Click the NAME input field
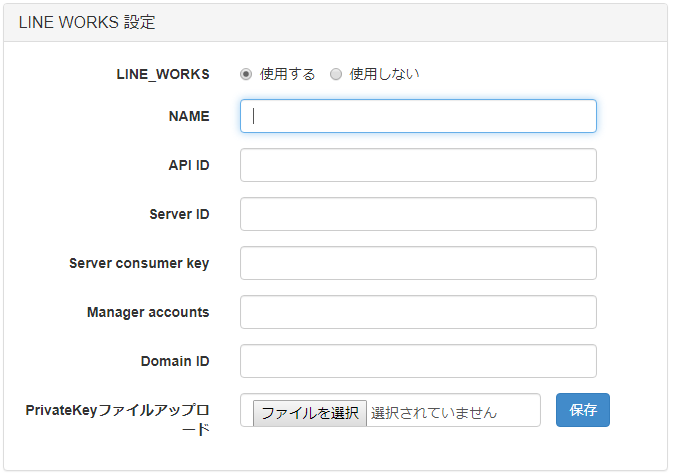Image resolution: width=674 pixels, height=475 pixels. click(x=418, y=116)
